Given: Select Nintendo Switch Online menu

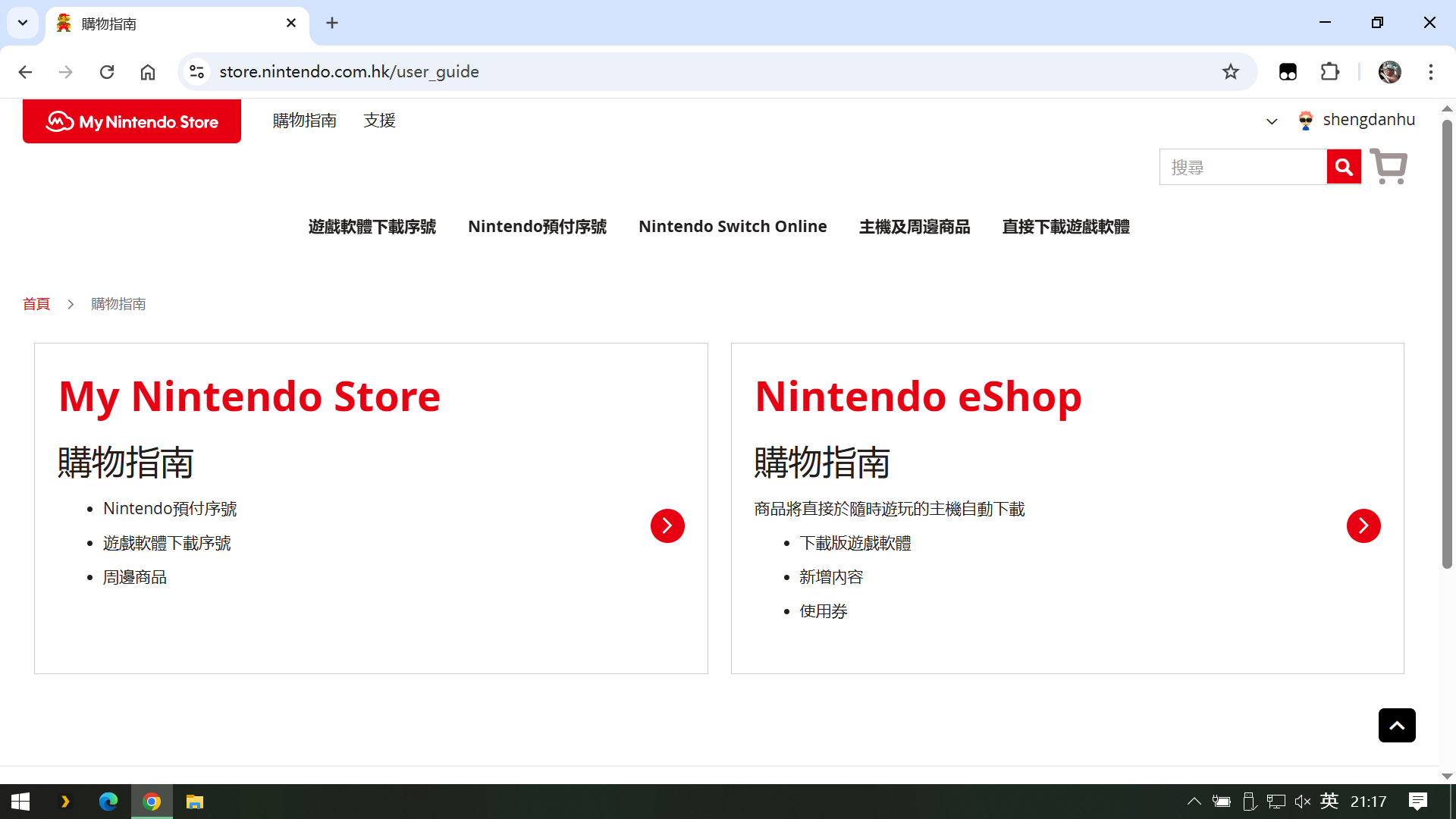Looking at the screenshot, I should (x=733, y=227).
